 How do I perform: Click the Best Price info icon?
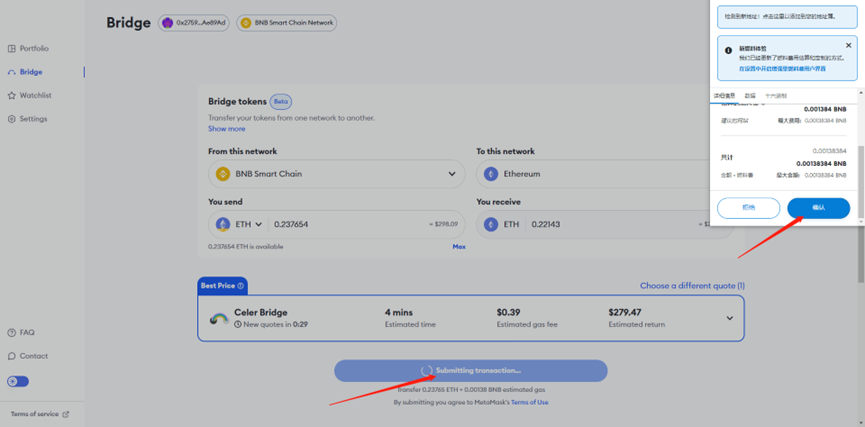(241, 286)
